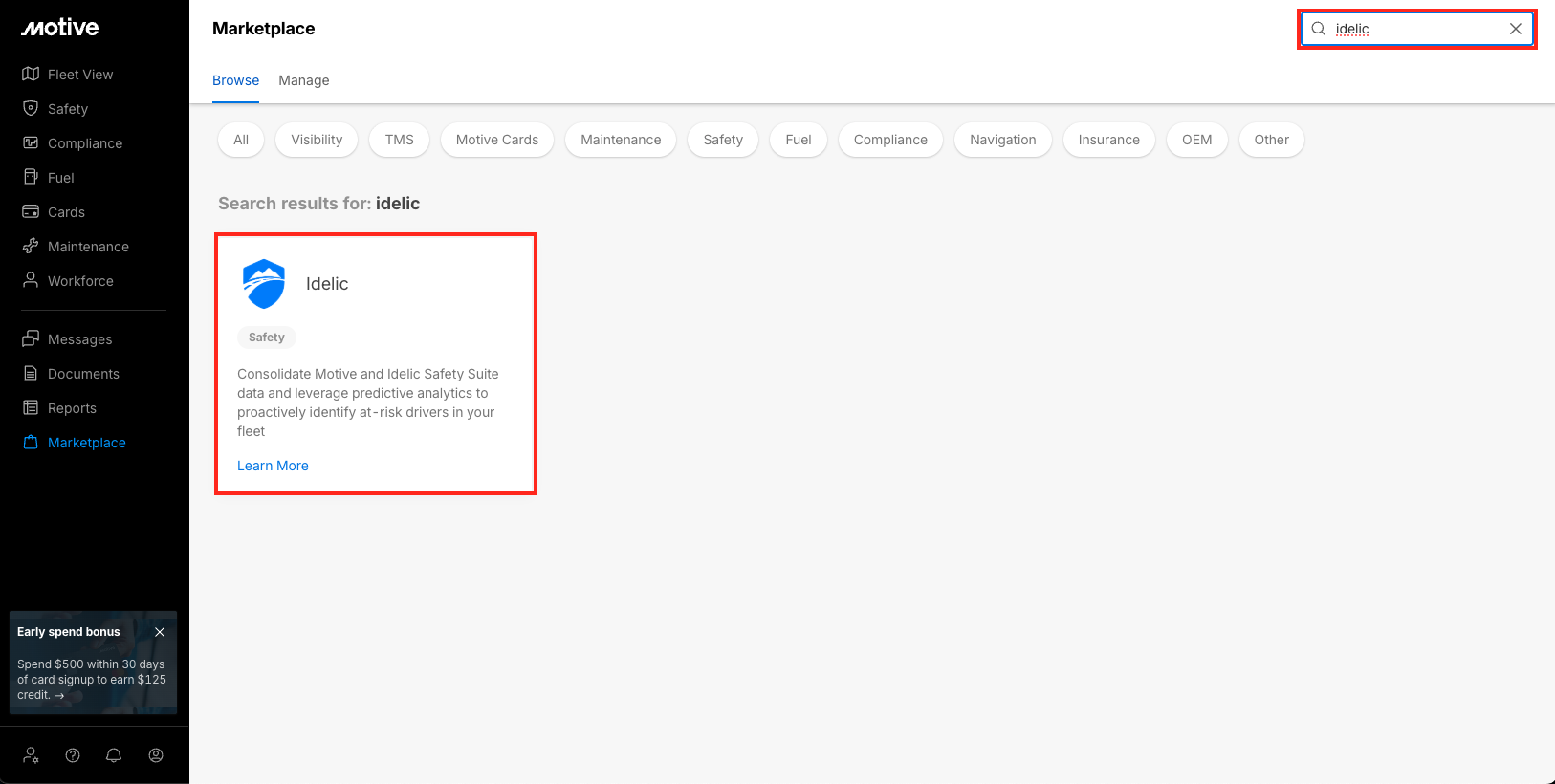1555x784 pixels.
Task: Open Safety shield icon in sidebar
Action: (31, 109)
